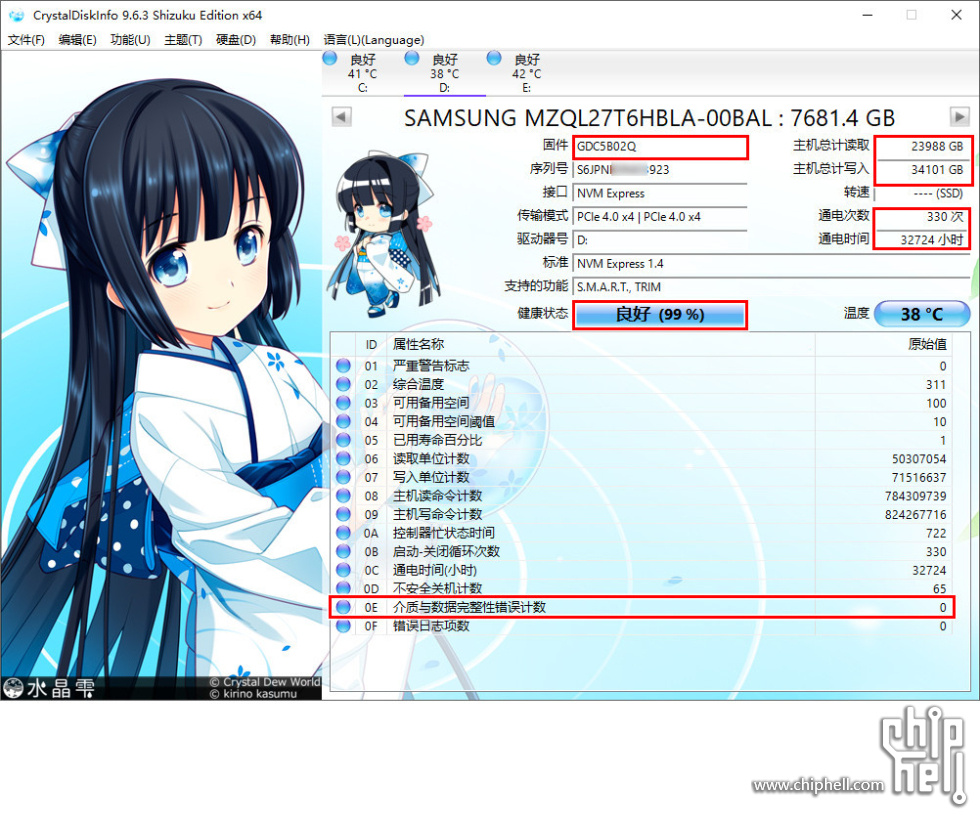
Task: Click the status orb for 不安全关机计数 row
Action: click(343, 588)
